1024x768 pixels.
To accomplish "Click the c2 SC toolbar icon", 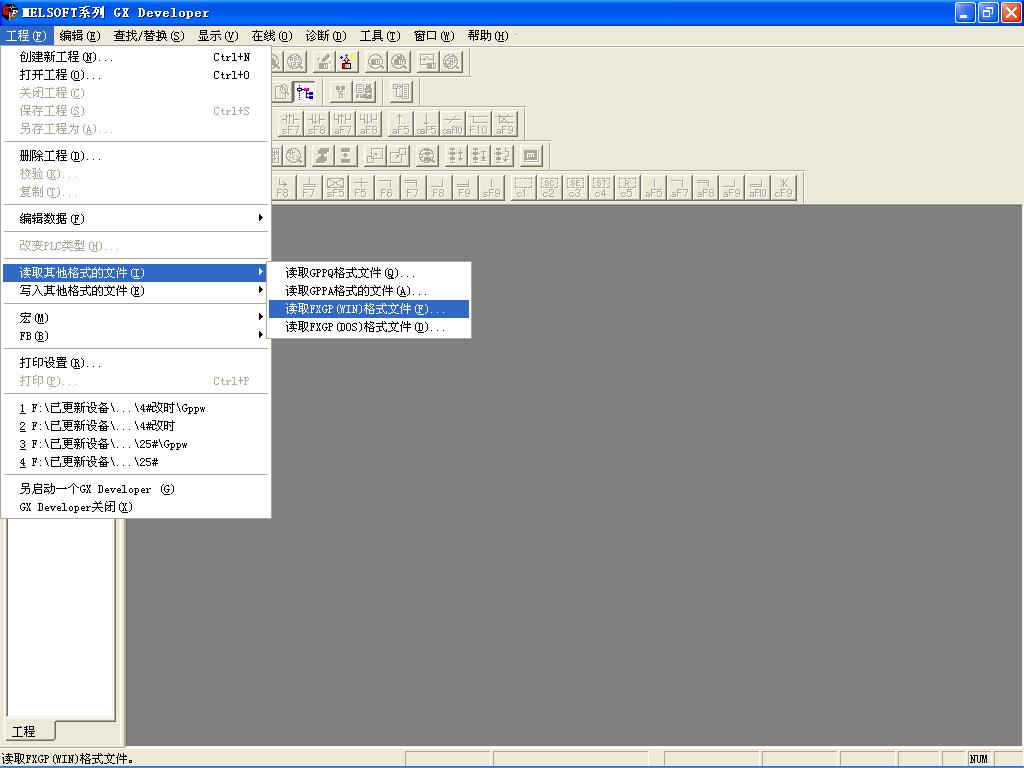I will tap(549, 187).
